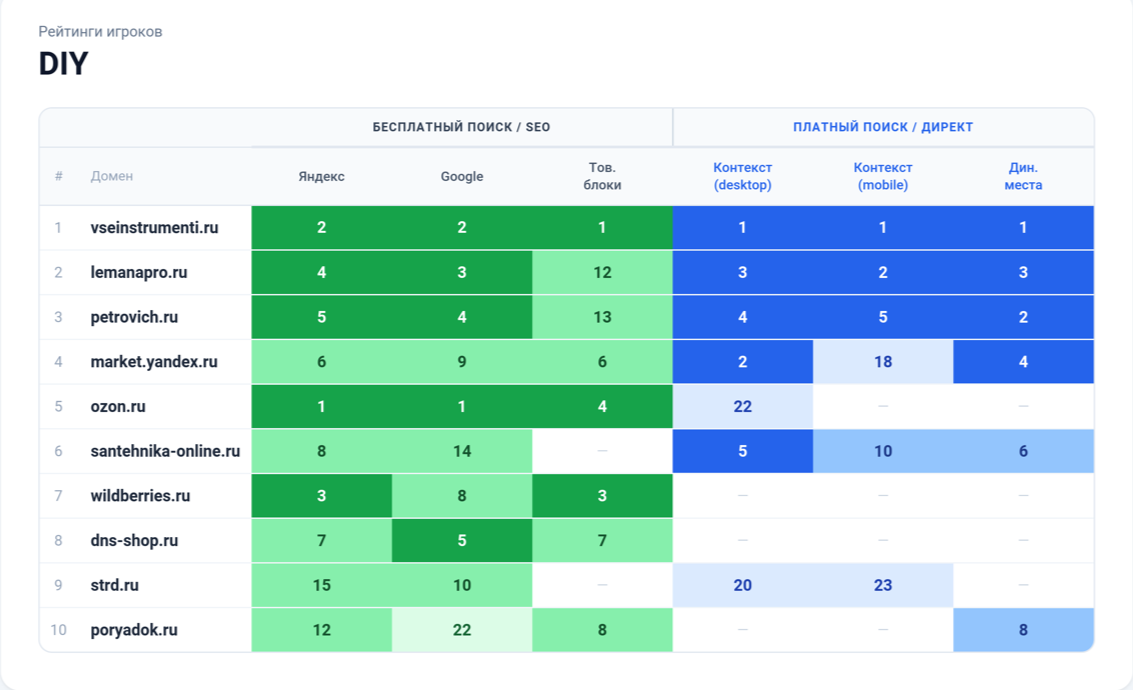Click Google value 22 for poryadok.ru
Screen dimensions: 1133x690
coord(462,630)
